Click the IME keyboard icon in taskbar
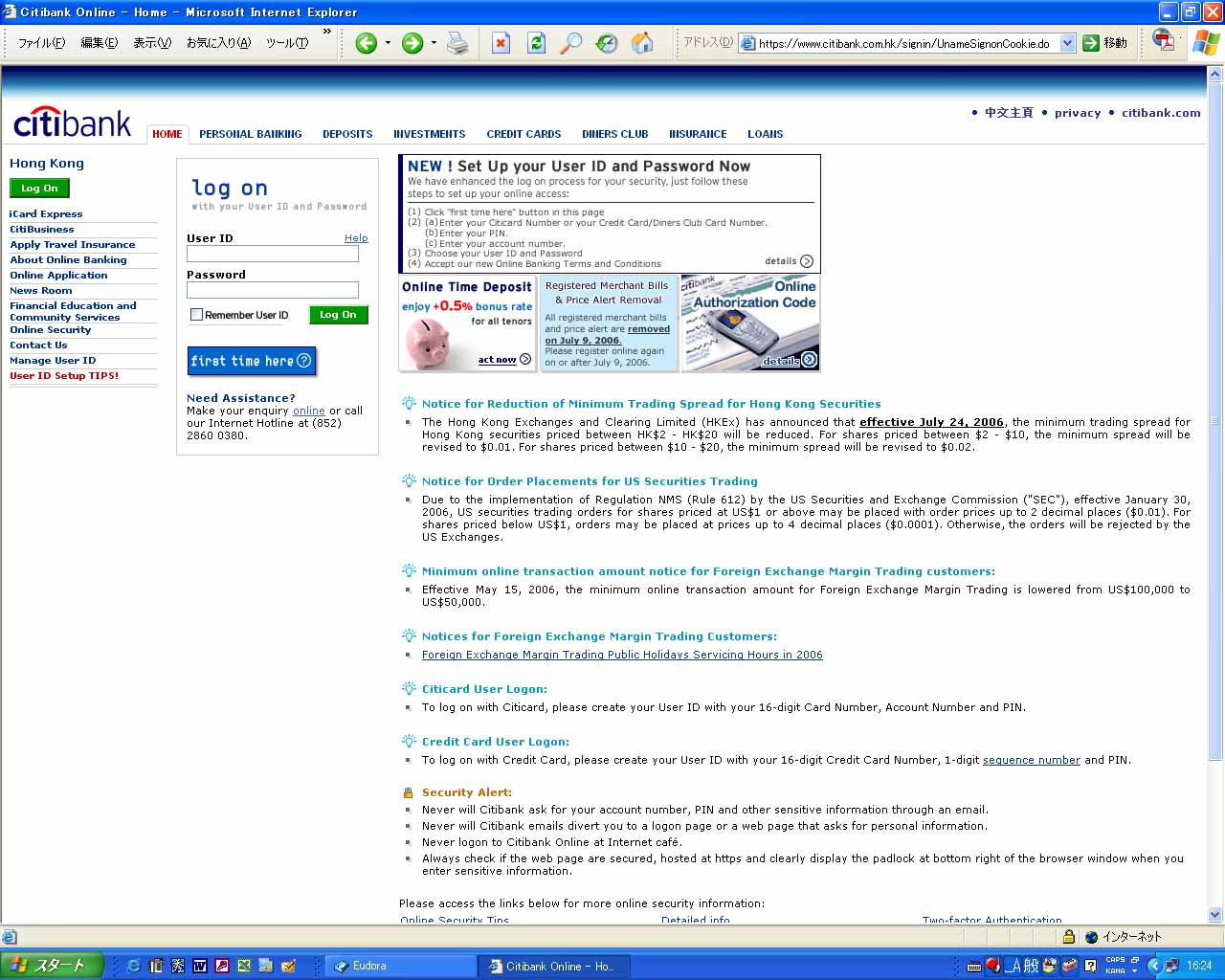Viewport: 1225px width, 980px height. click(x=973, y=966)
